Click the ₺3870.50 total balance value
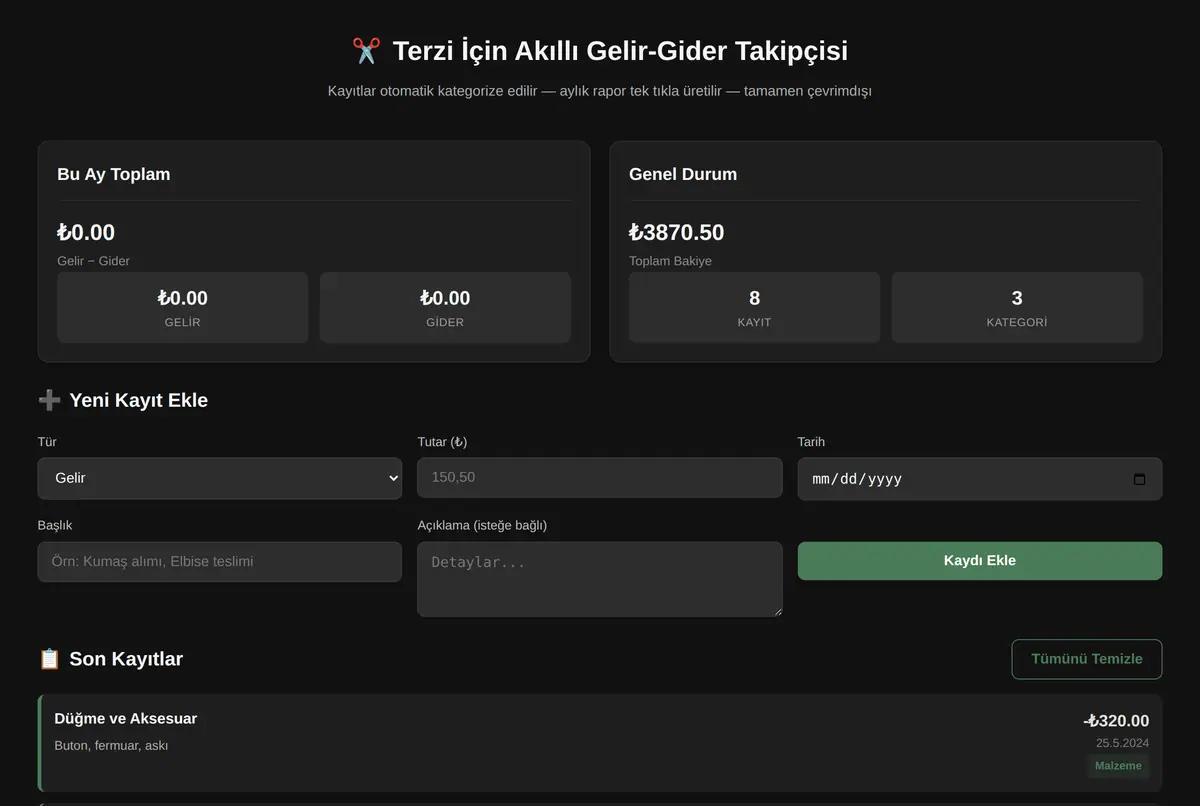1200x806 pixels. tap(676, 233)
